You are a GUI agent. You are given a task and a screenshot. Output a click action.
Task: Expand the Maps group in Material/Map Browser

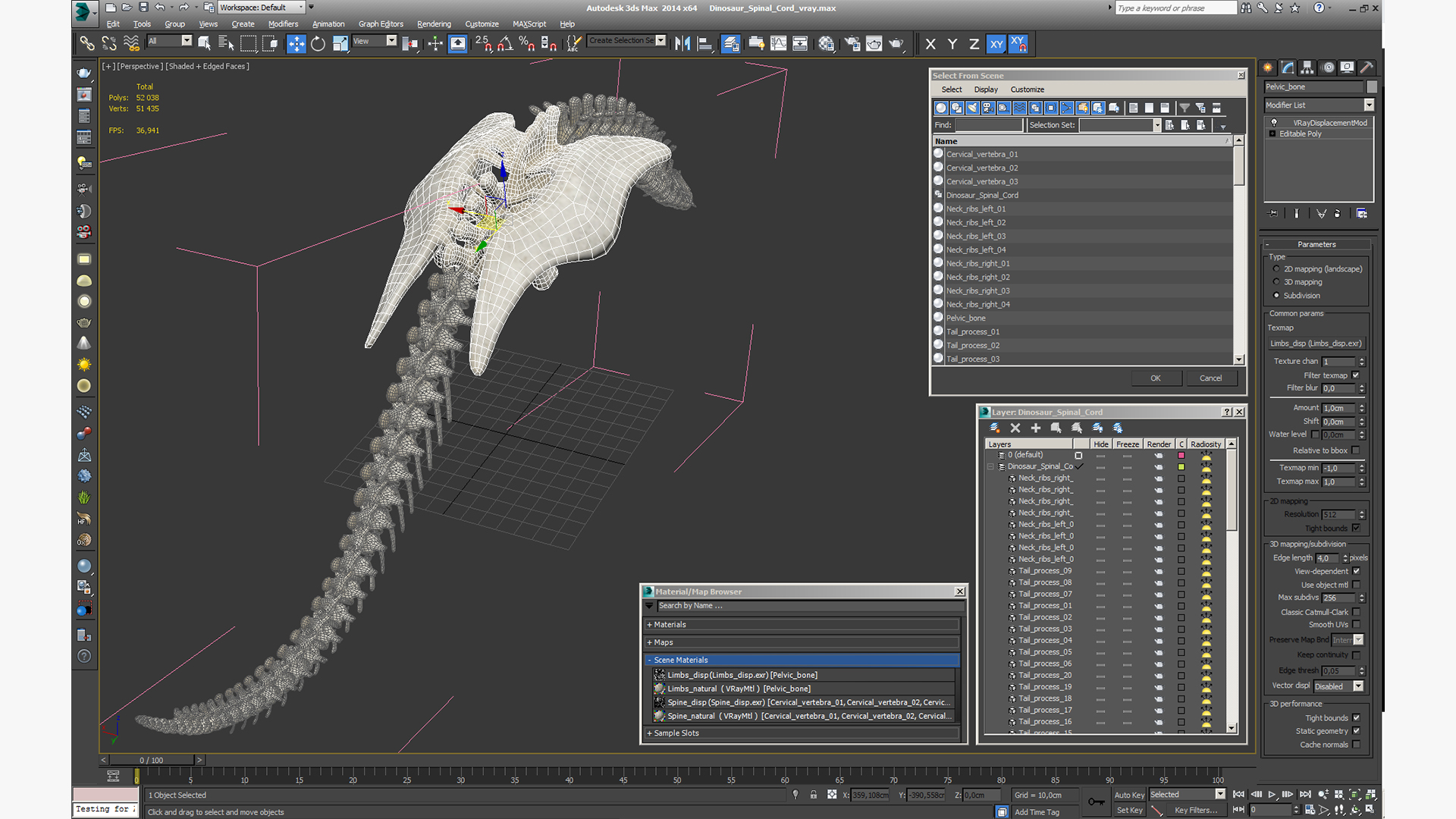[x=650, y=642]
